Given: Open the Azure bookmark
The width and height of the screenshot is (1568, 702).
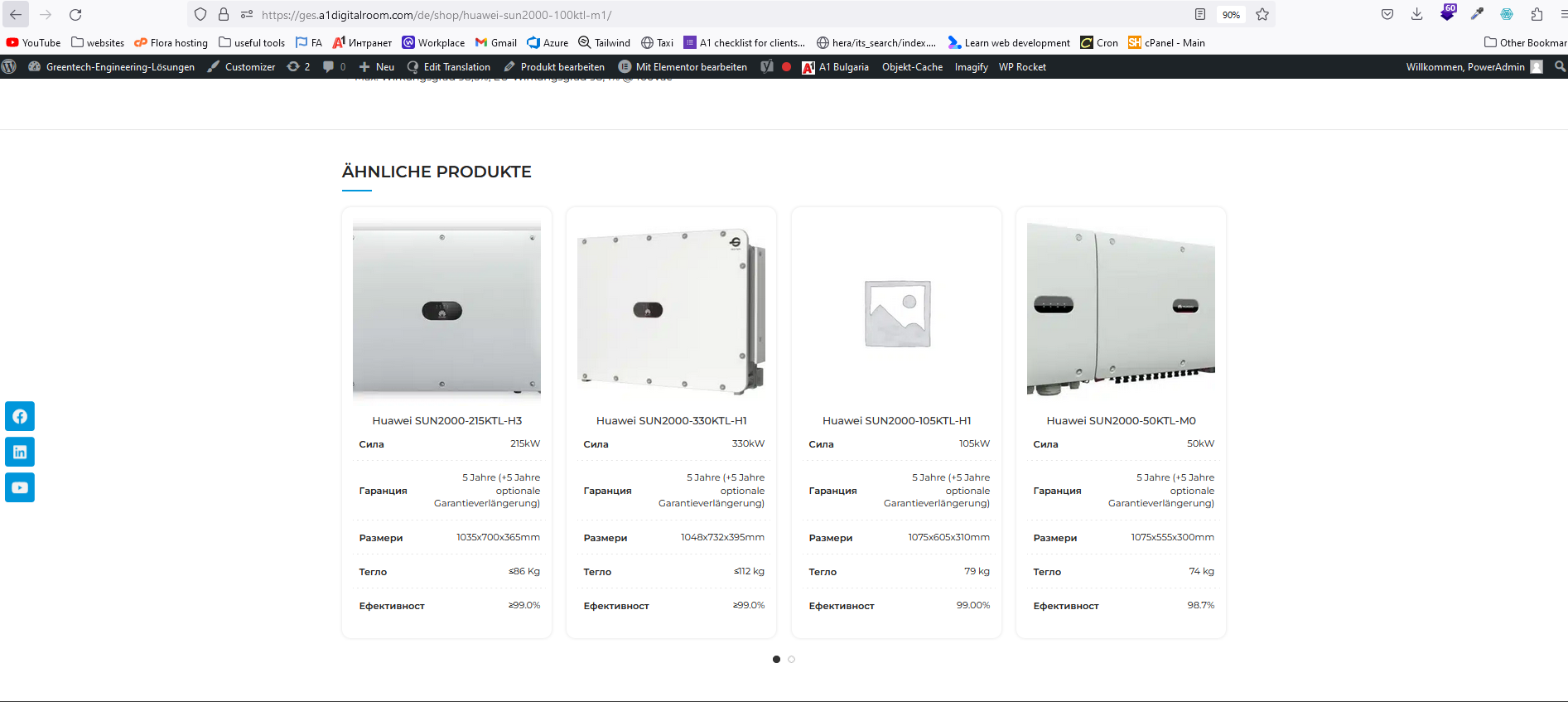Looking at the screenshot, I should [x=548, y=42].
